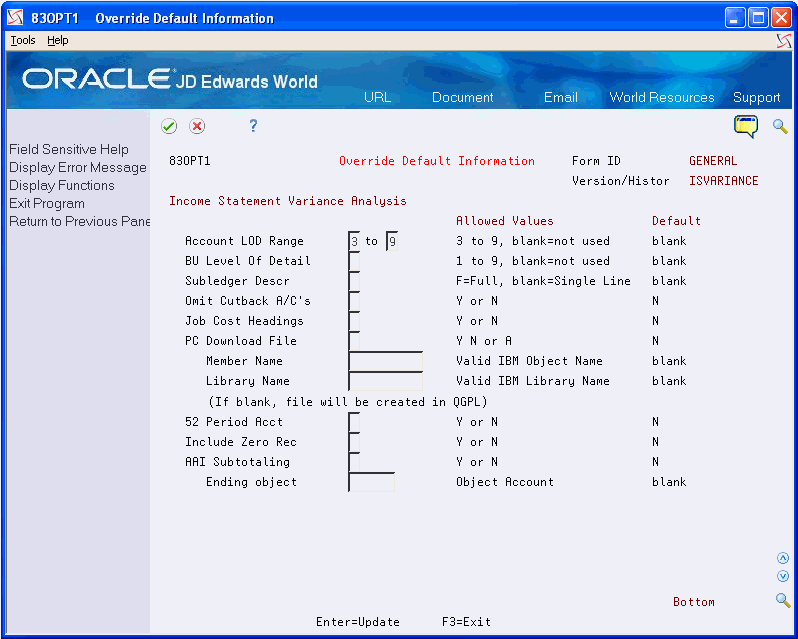The width and height of the screenshot is (798, 639).
Task: Click the AAI Subtotaling field
Action: [x=354, y=462]
